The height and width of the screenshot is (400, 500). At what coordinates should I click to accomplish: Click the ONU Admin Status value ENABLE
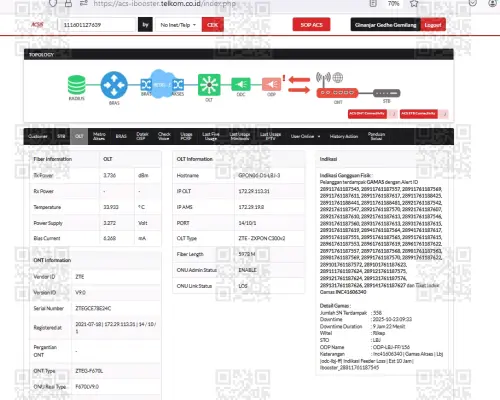247,270
